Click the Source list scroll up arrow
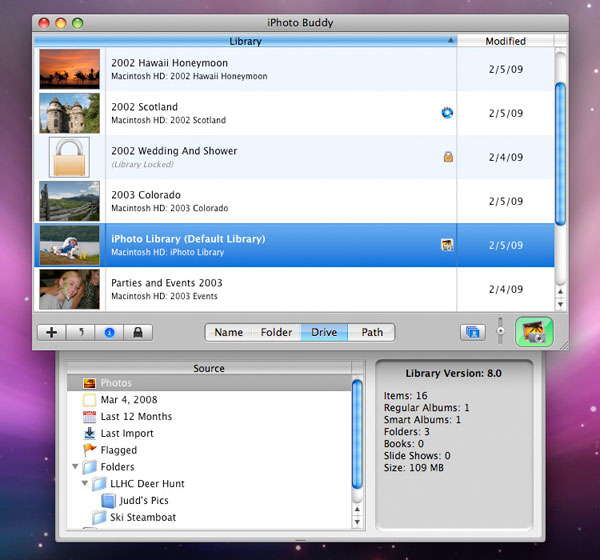This screenshot has height=560, width=600. (357, 509)
